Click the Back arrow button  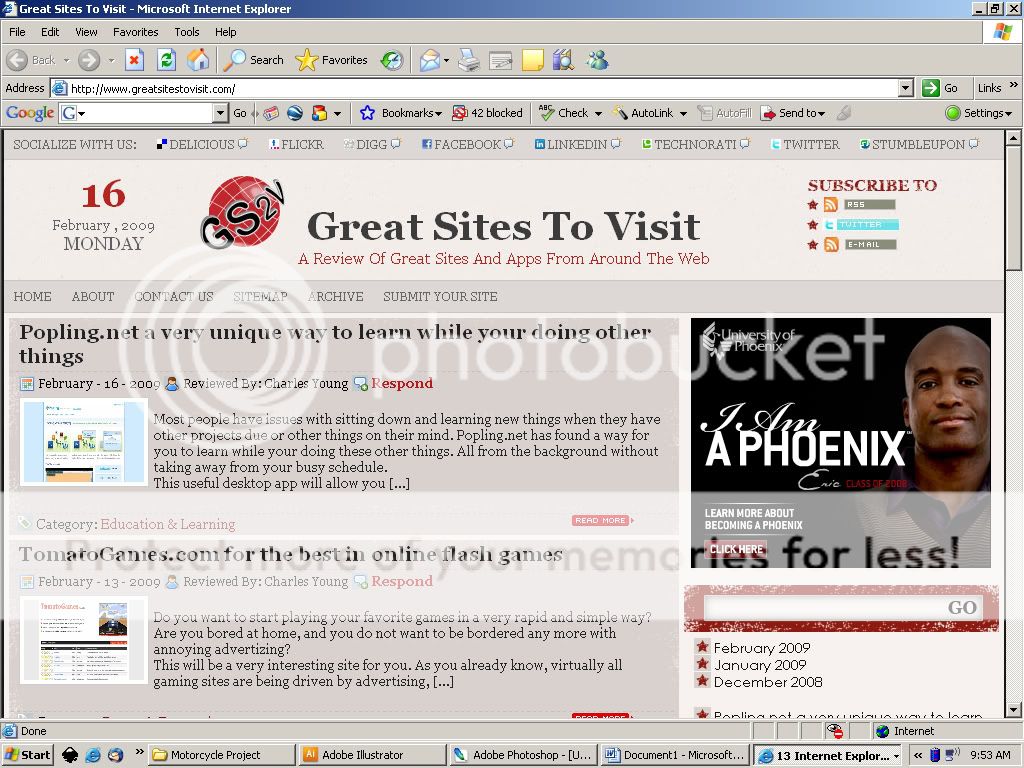[x=31, y=61]
